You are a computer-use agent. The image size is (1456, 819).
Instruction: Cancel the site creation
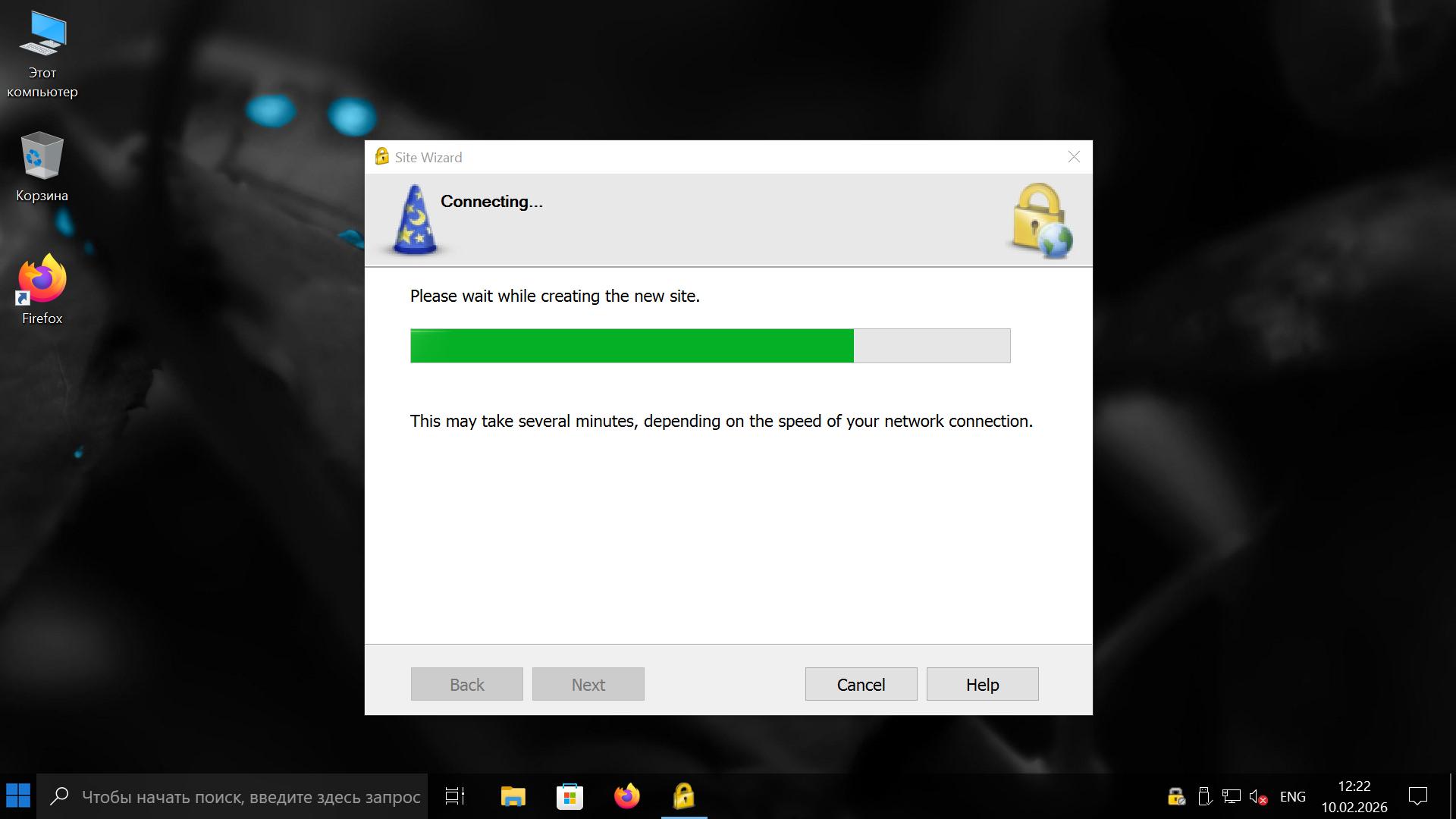(x=861, y=684)
